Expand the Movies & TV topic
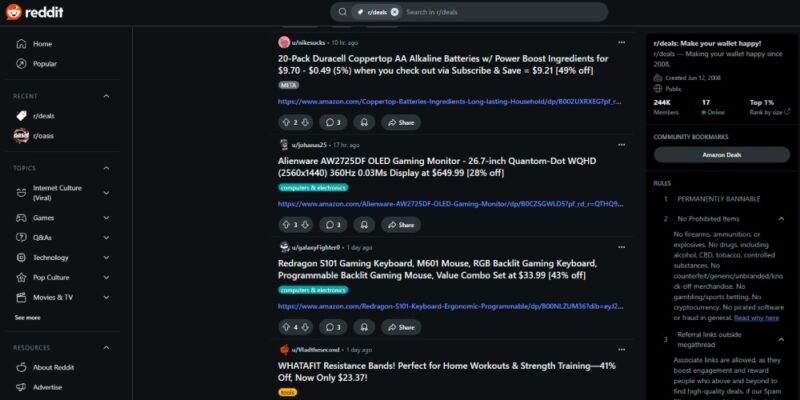 click(106, 297)
